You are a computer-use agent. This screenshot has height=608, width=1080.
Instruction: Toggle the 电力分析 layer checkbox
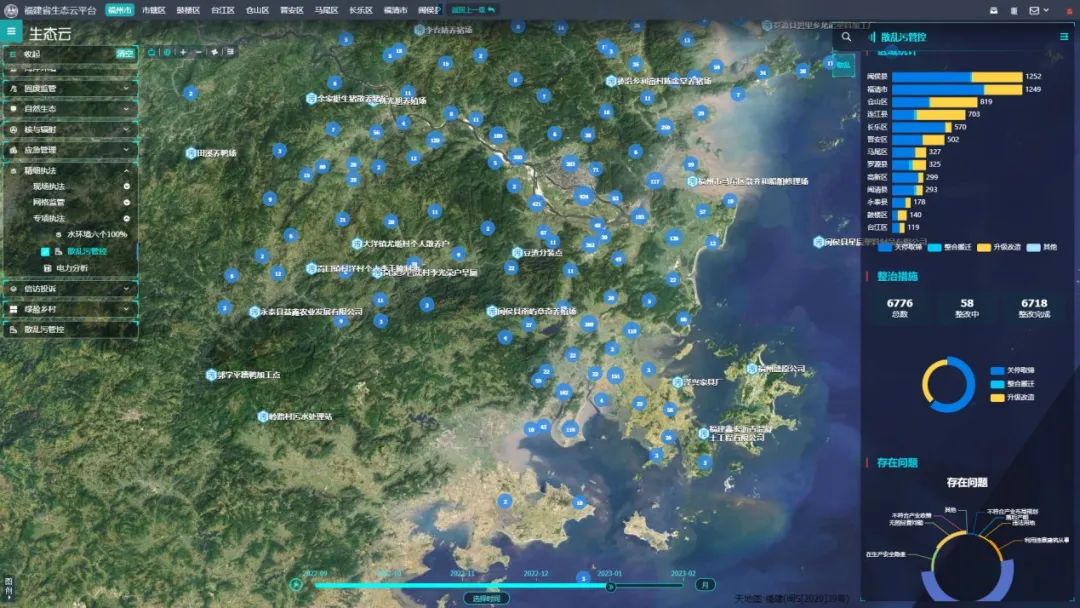tap(47, 268)
